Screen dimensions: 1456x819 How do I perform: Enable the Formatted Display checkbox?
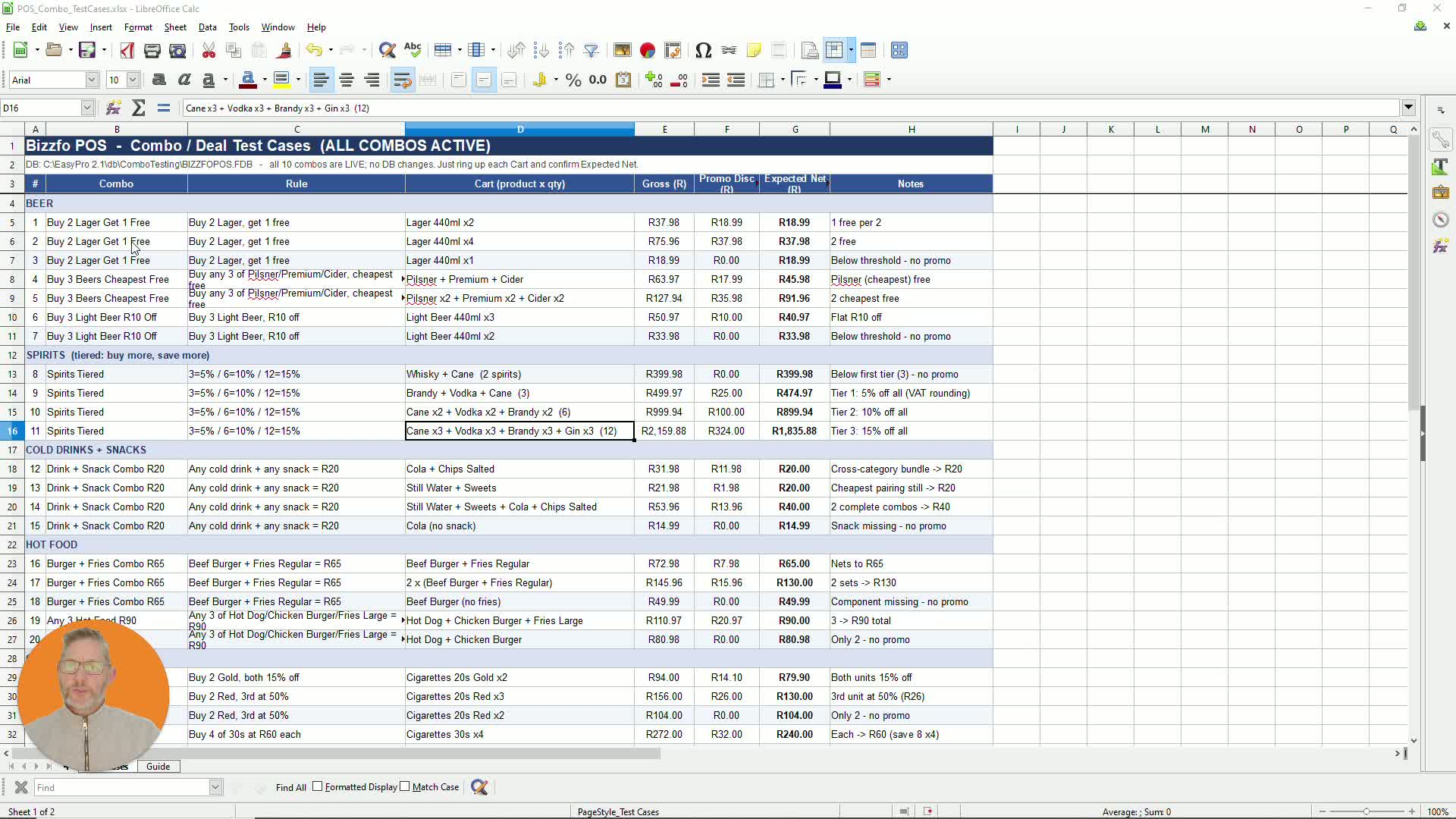click(x=318, y=786)
